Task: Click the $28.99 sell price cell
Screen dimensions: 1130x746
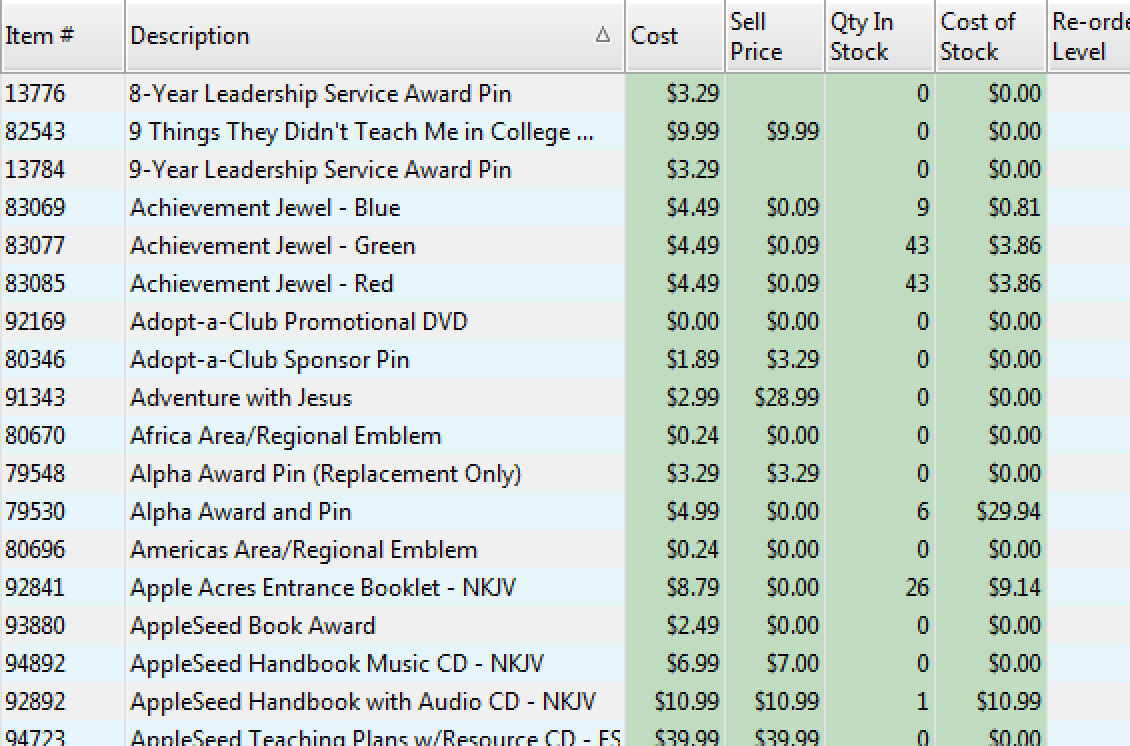Action: coord(787,398)
